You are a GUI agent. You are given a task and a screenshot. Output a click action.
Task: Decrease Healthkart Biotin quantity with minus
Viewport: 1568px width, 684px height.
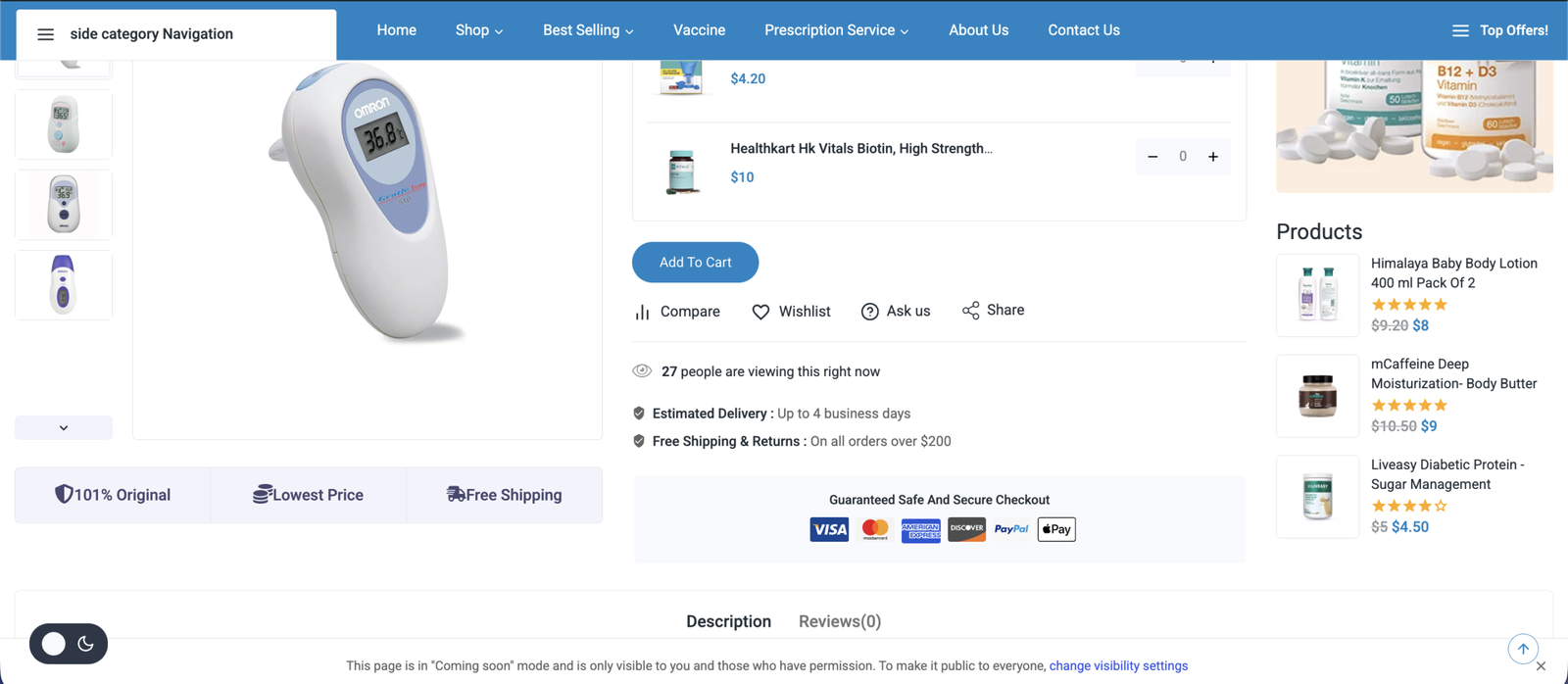point(1152,157)
